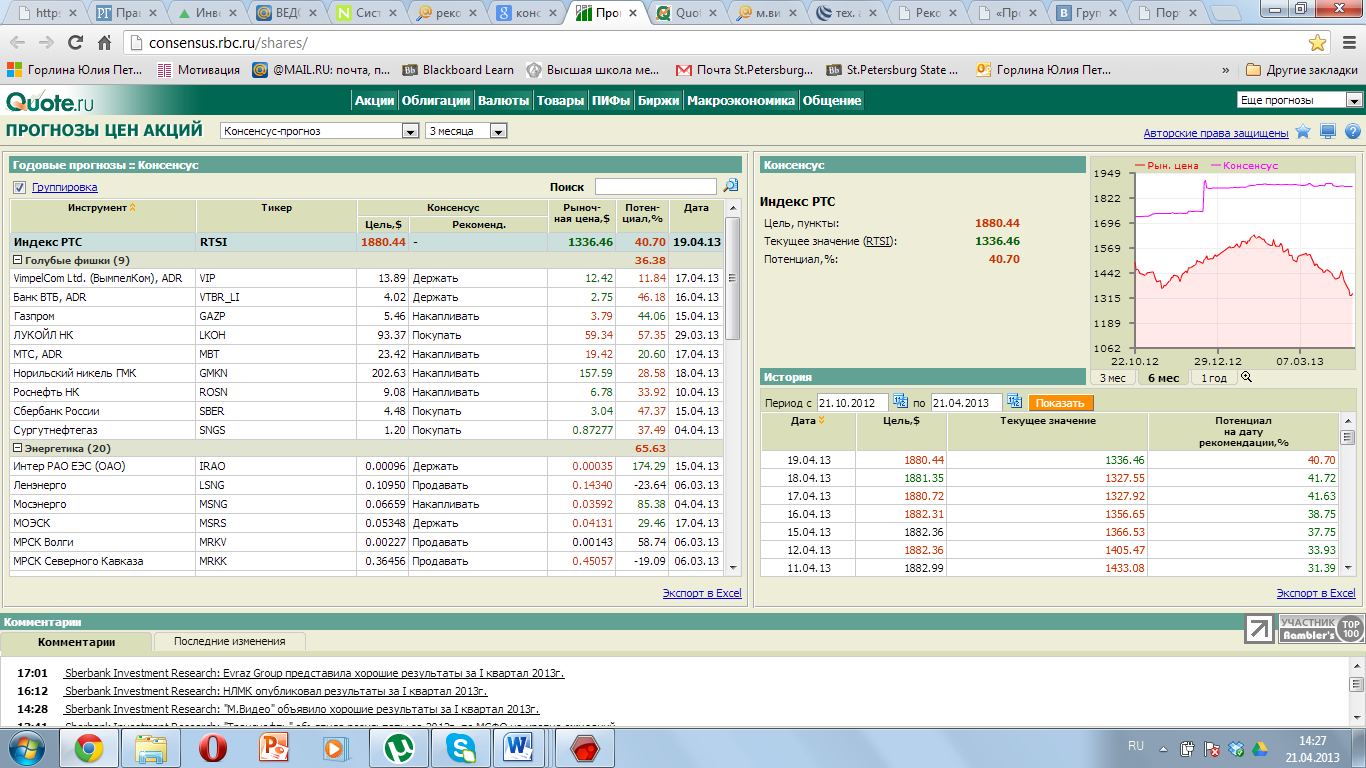Click the Группировка link
Viewport: 1366px width, 768px height.
tap(65, 187)
